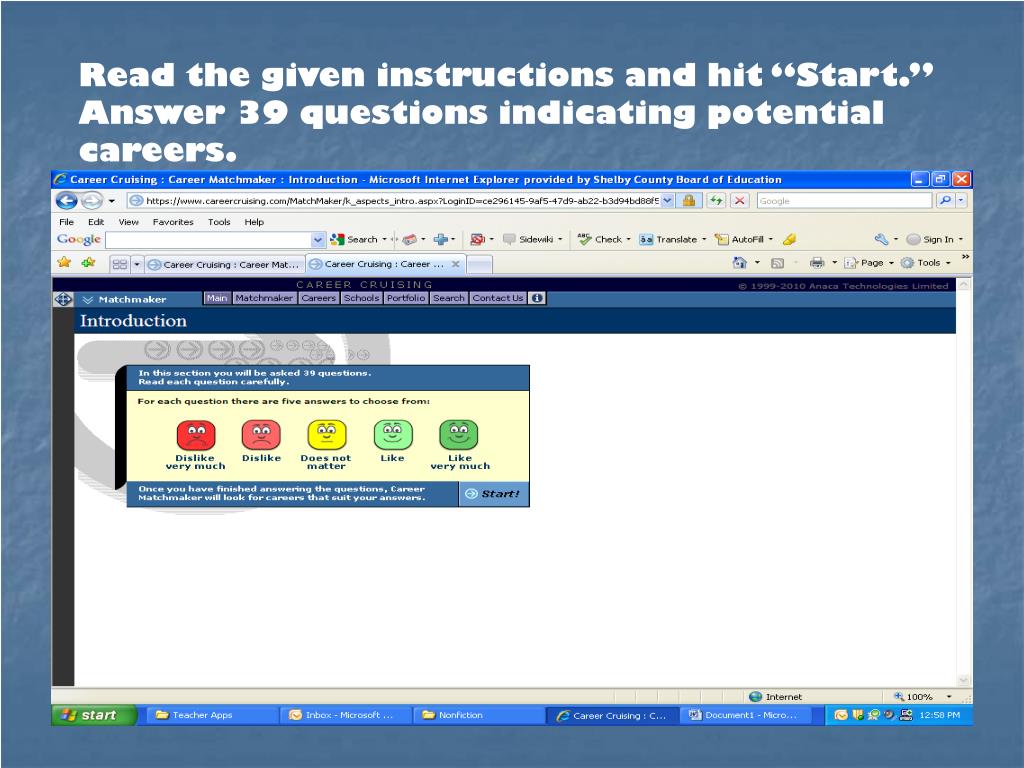Click the Google toolbar wrench settings icon

coord(881,239)
